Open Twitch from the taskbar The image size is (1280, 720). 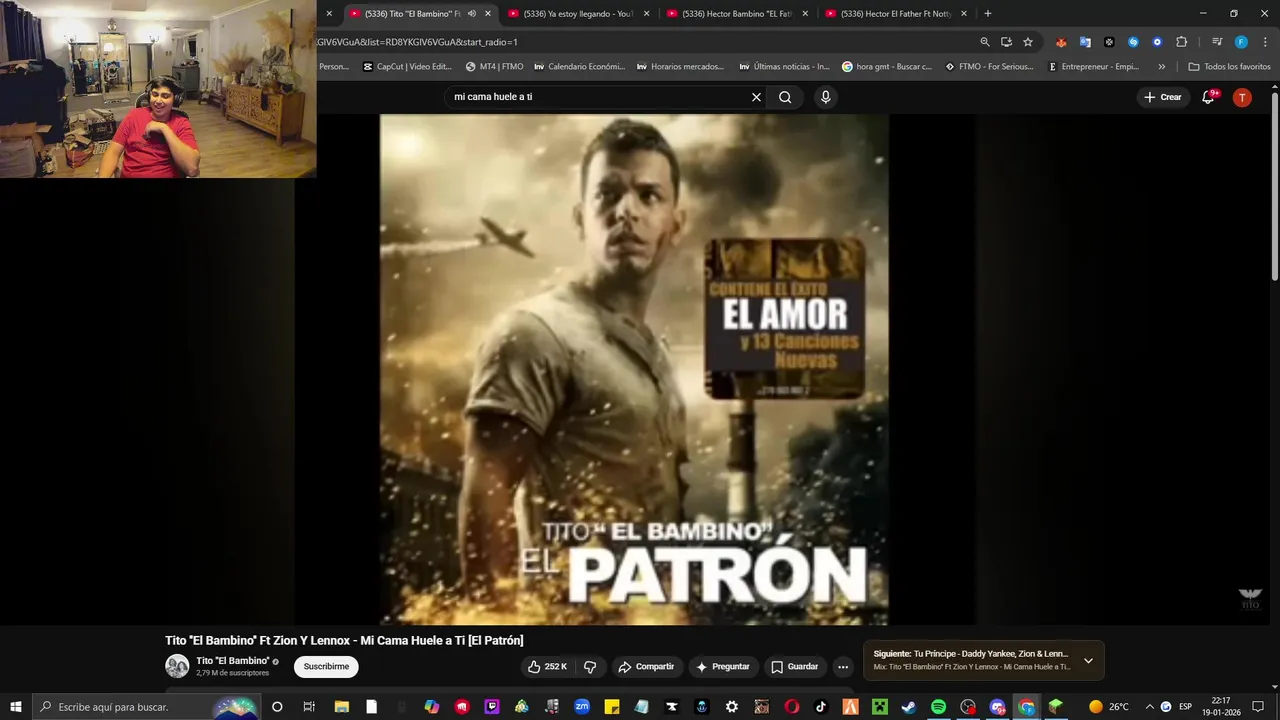click(x=492, y=707)
